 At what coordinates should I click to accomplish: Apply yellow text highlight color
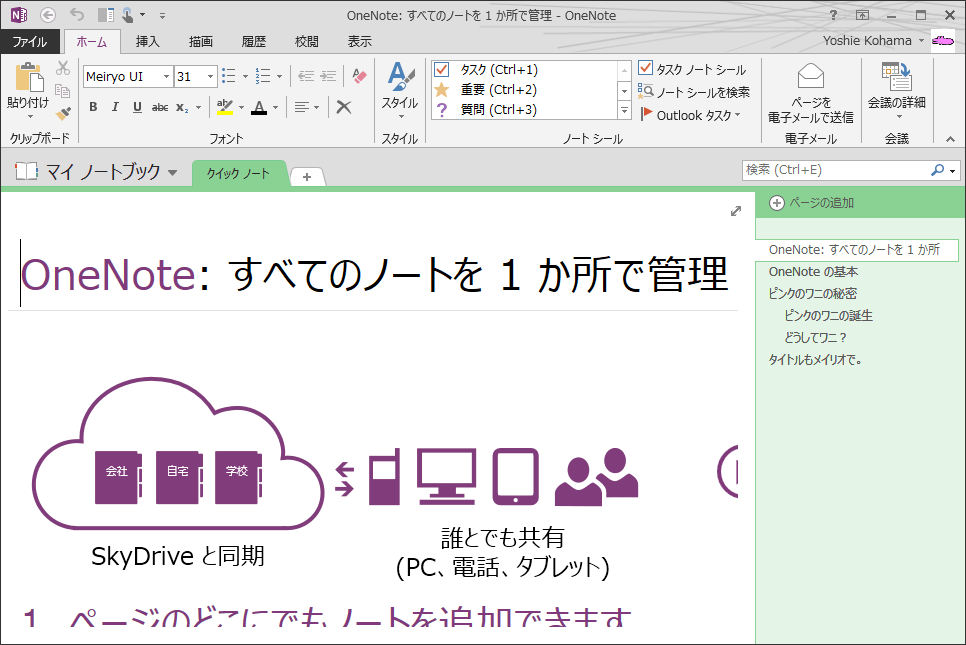[224, 107]
